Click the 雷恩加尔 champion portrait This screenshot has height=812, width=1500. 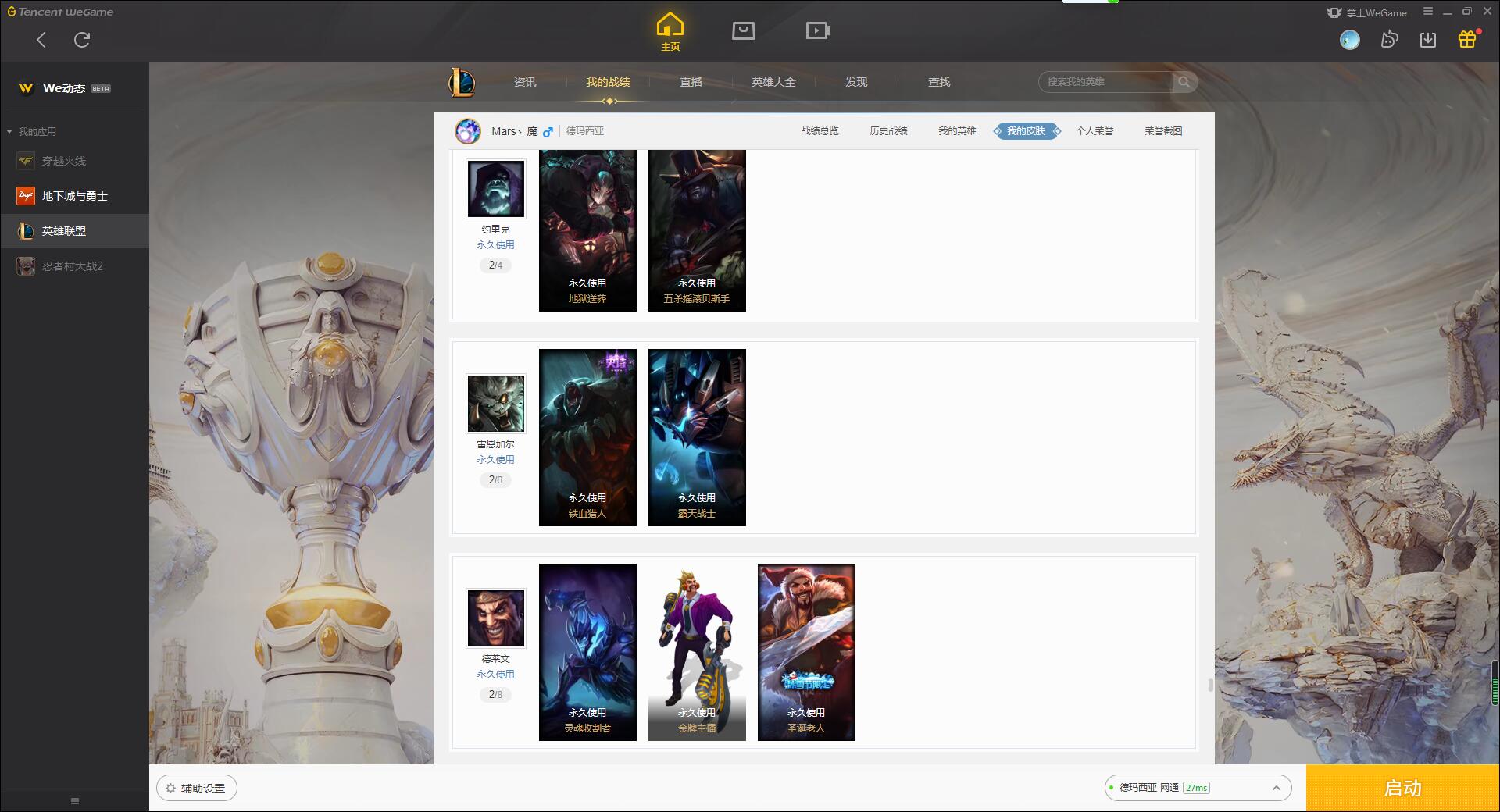pos(496,404)
